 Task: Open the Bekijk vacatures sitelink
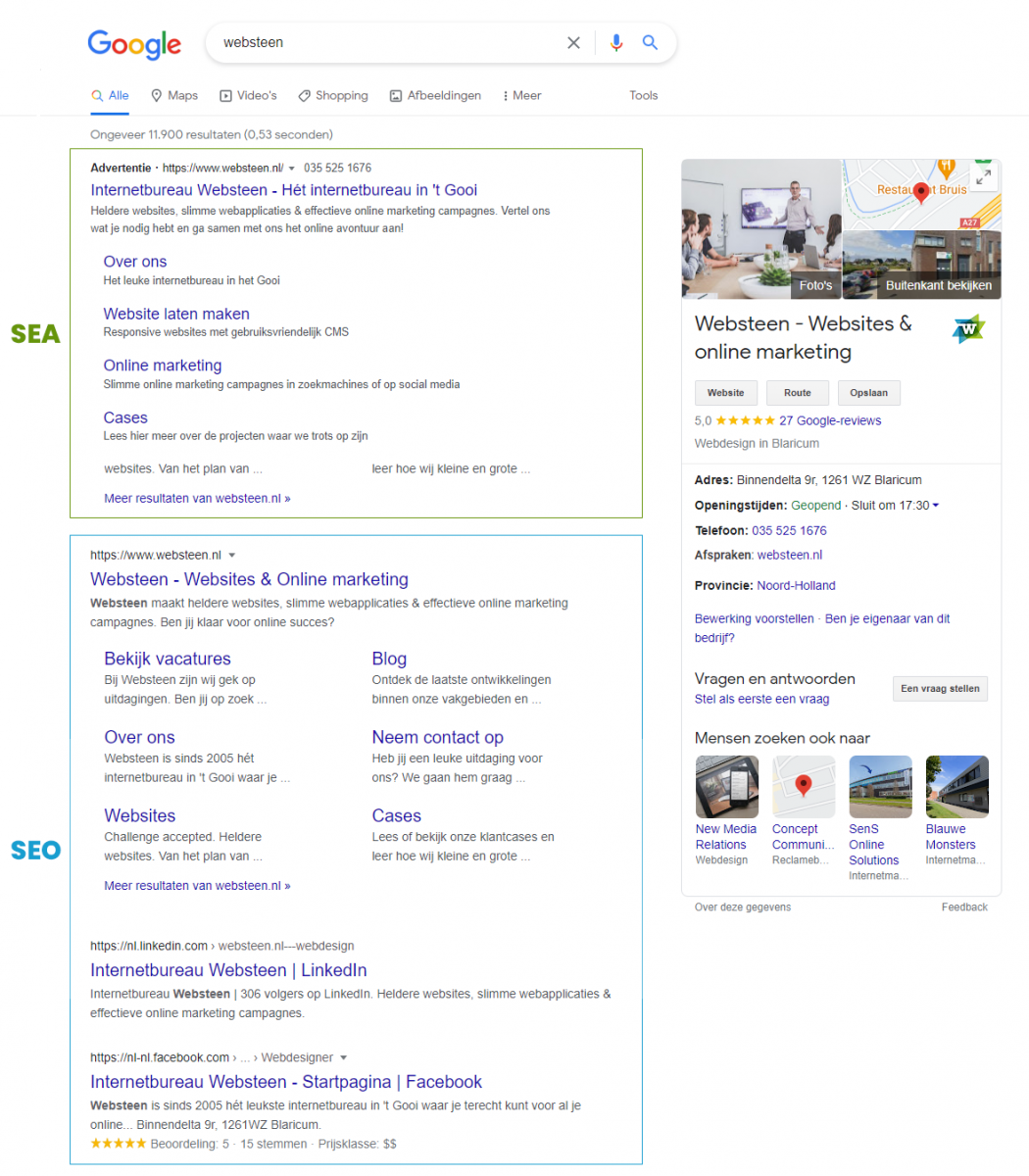coord(168,659)
